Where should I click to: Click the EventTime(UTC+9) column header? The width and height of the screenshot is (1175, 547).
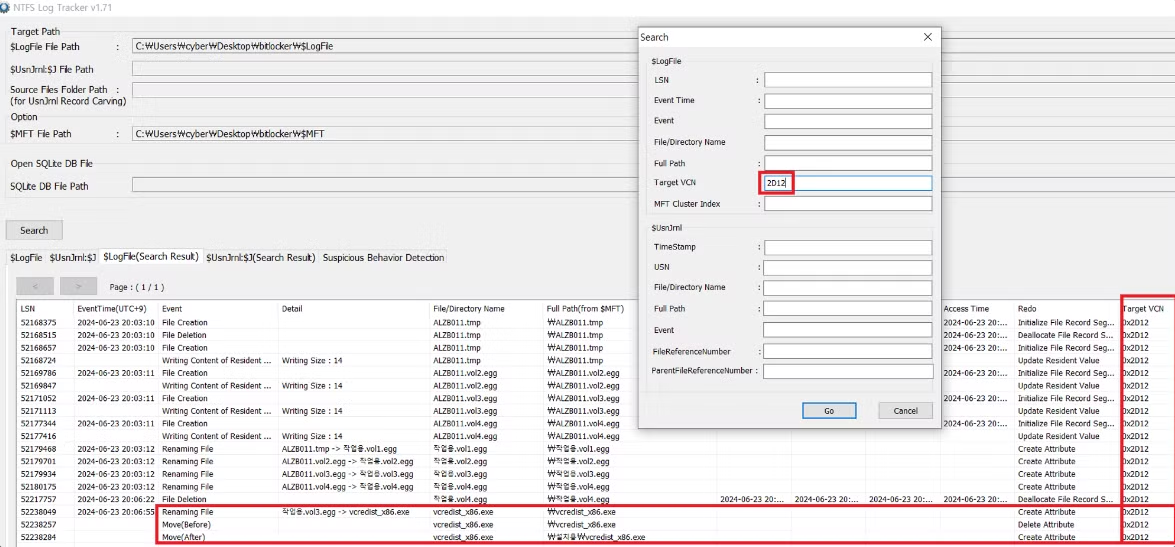tap(115, 309)
